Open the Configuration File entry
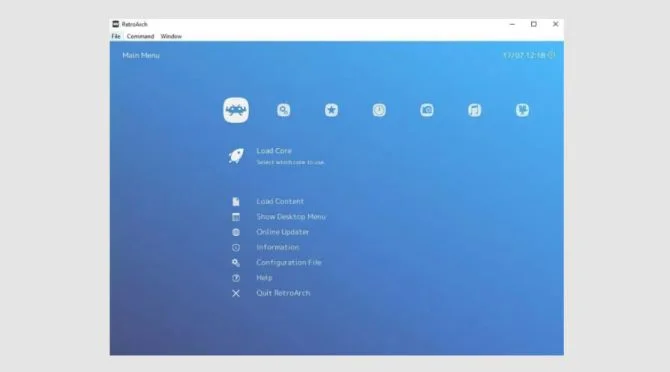The image size is (670, 372). 289,263
